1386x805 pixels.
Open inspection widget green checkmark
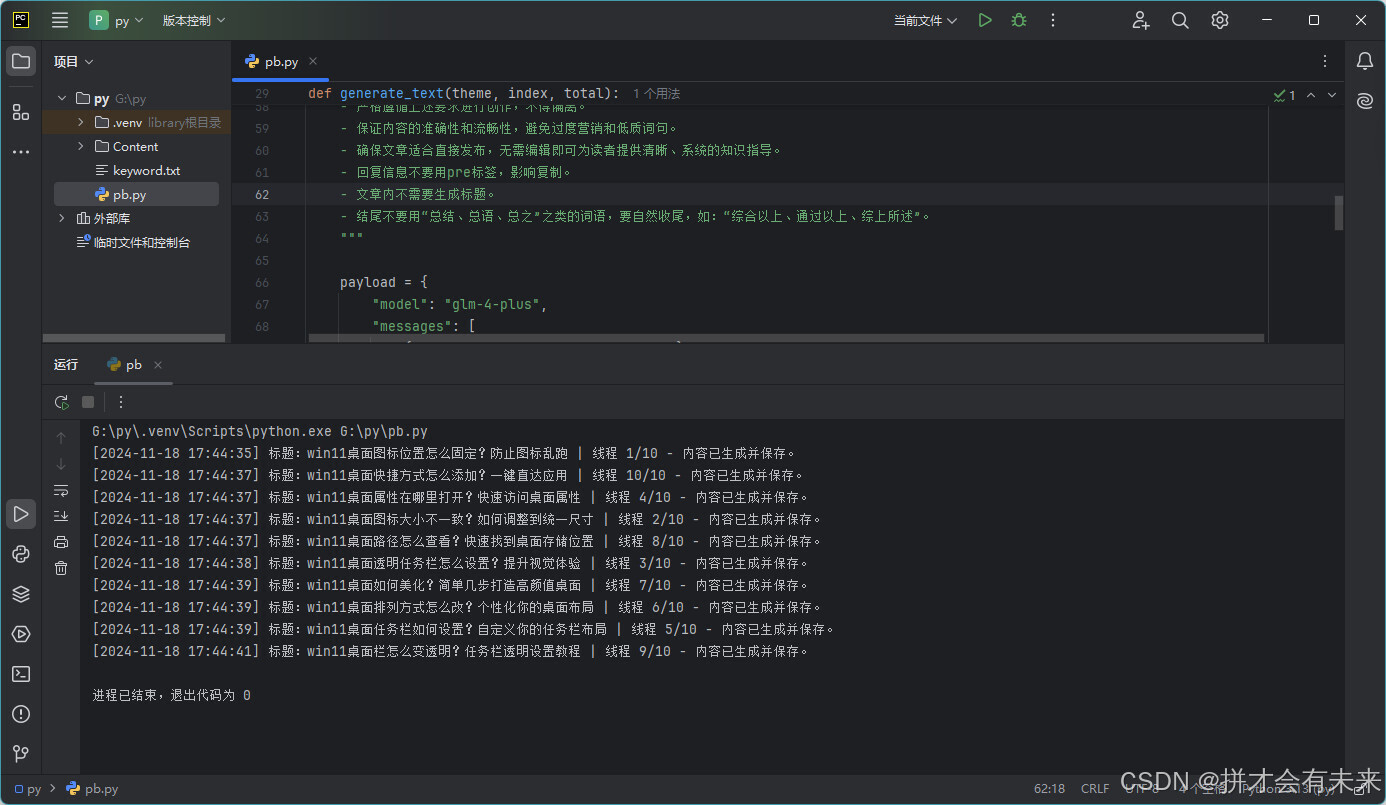[x=1285, y=95]
